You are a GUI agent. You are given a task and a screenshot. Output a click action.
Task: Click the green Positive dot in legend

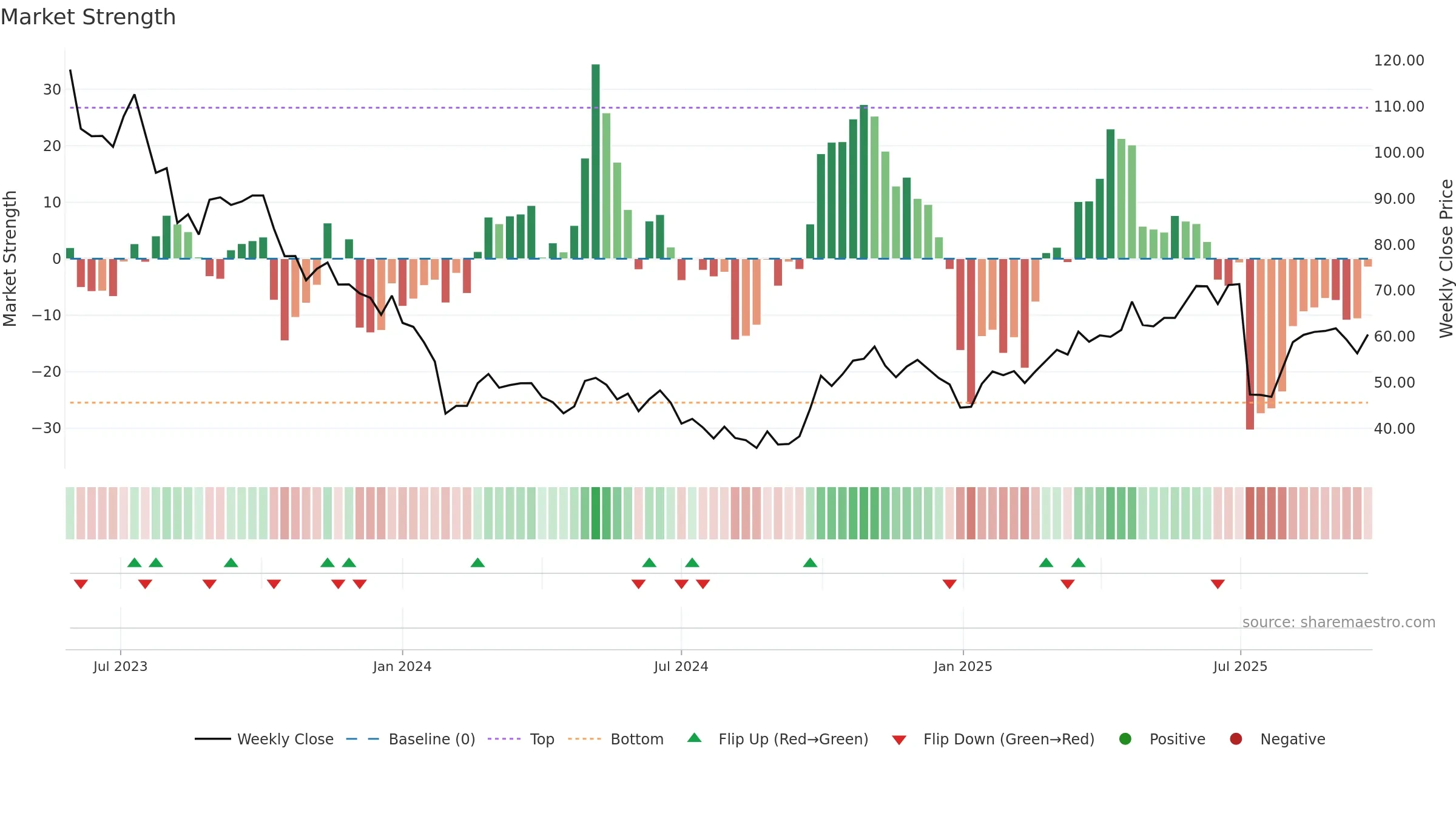1125,739
